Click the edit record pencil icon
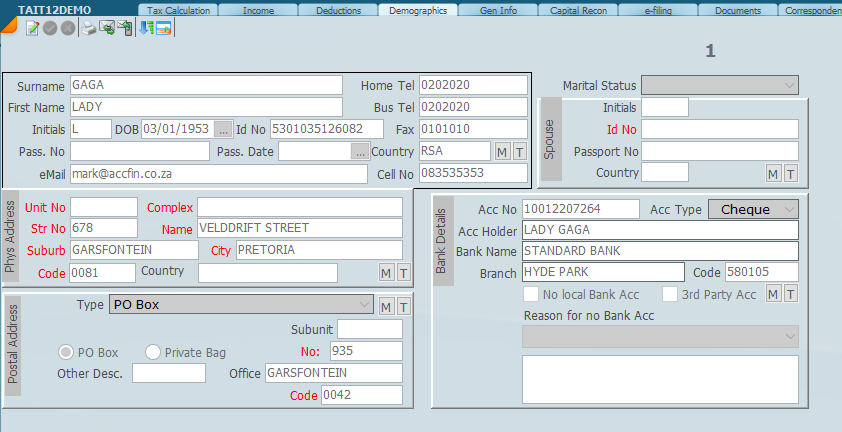 (31, 28)
